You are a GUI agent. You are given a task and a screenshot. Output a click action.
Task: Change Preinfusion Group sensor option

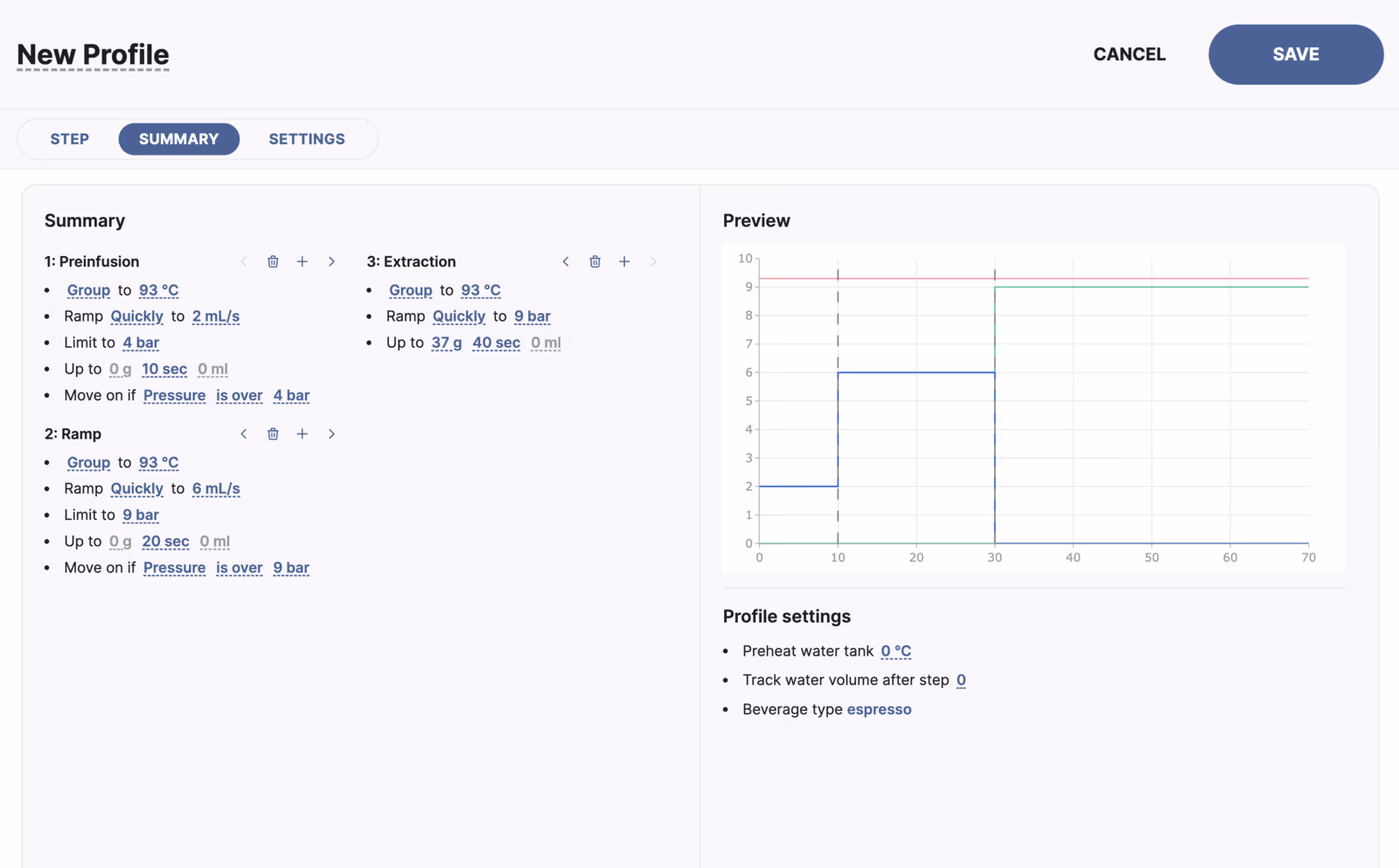88,290
